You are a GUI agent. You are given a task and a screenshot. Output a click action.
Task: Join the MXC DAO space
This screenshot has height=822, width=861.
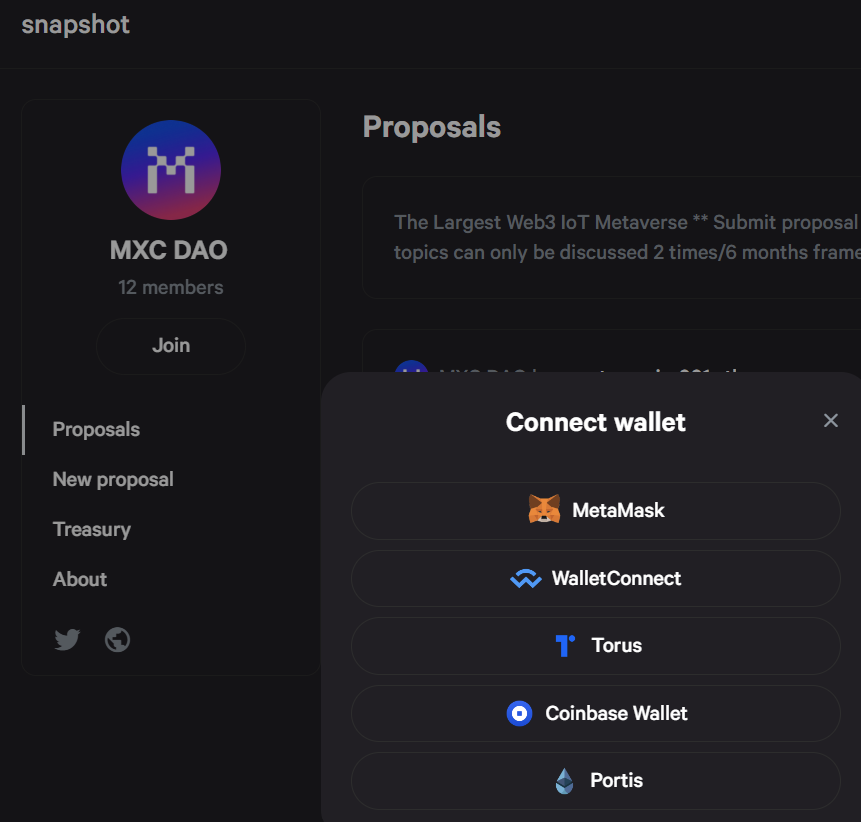pos(171,346)
